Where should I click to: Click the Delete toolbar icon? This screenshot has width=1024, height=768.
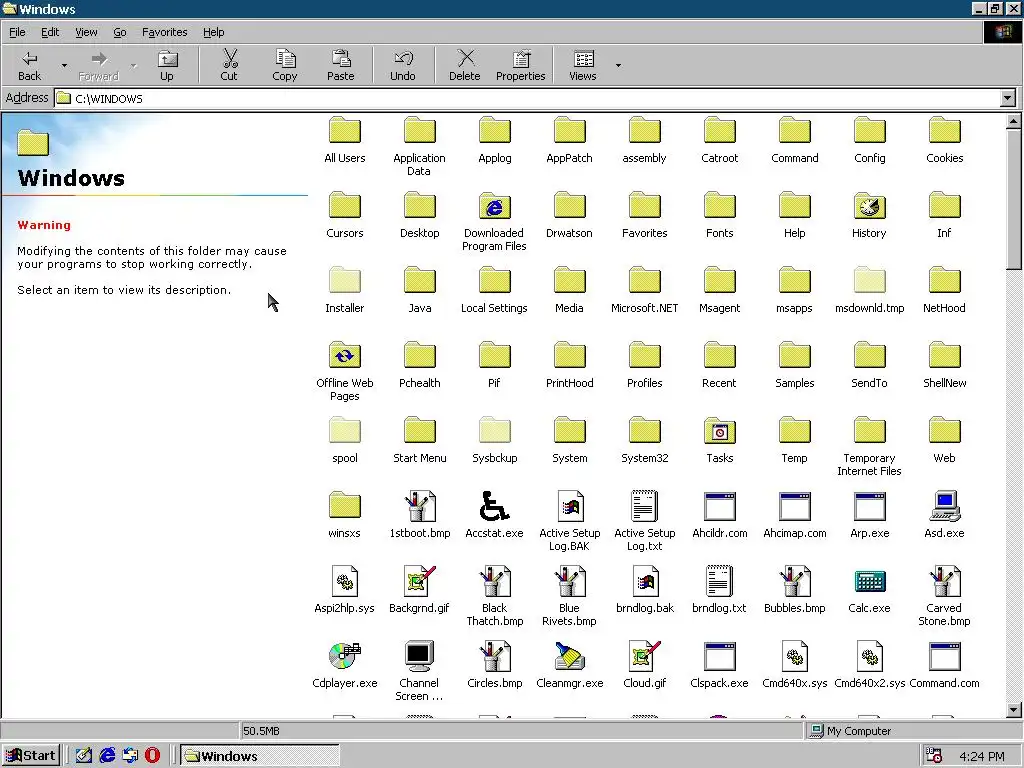(465, 65)
